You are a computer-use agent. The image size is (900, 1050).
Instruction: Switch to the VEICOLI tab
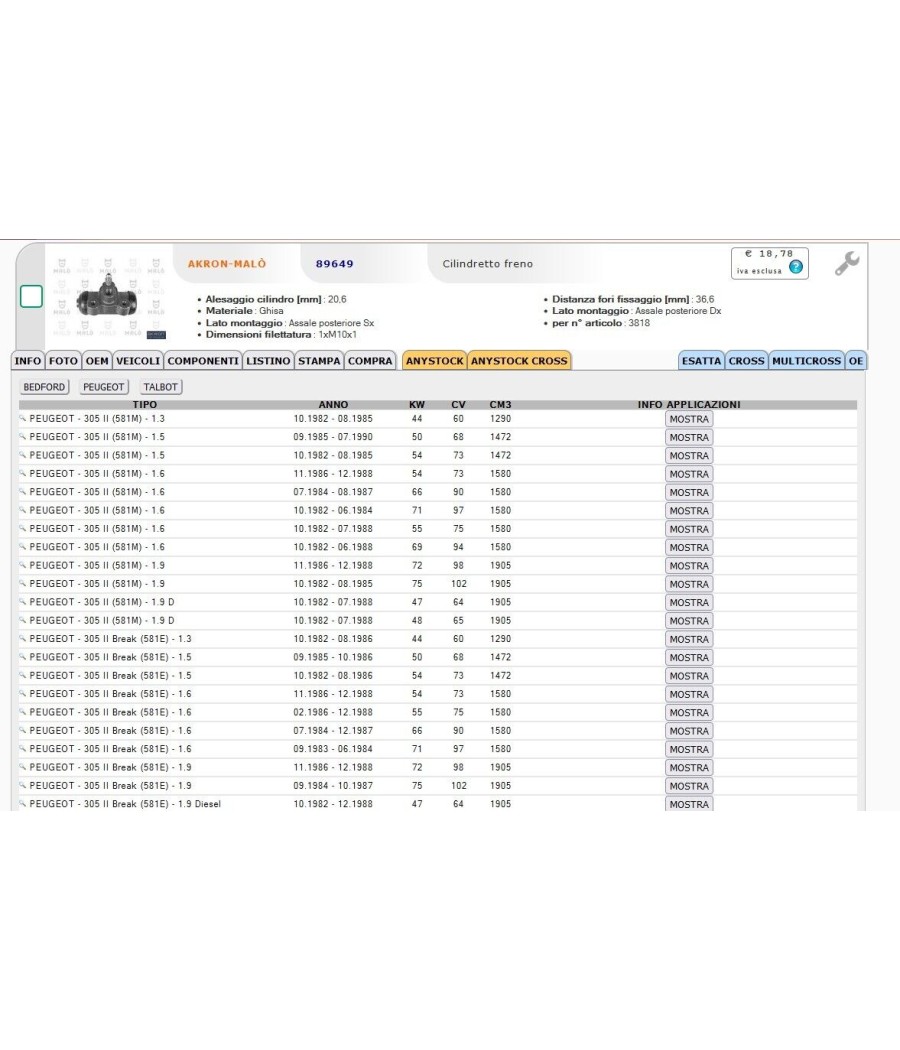point(138,360)
